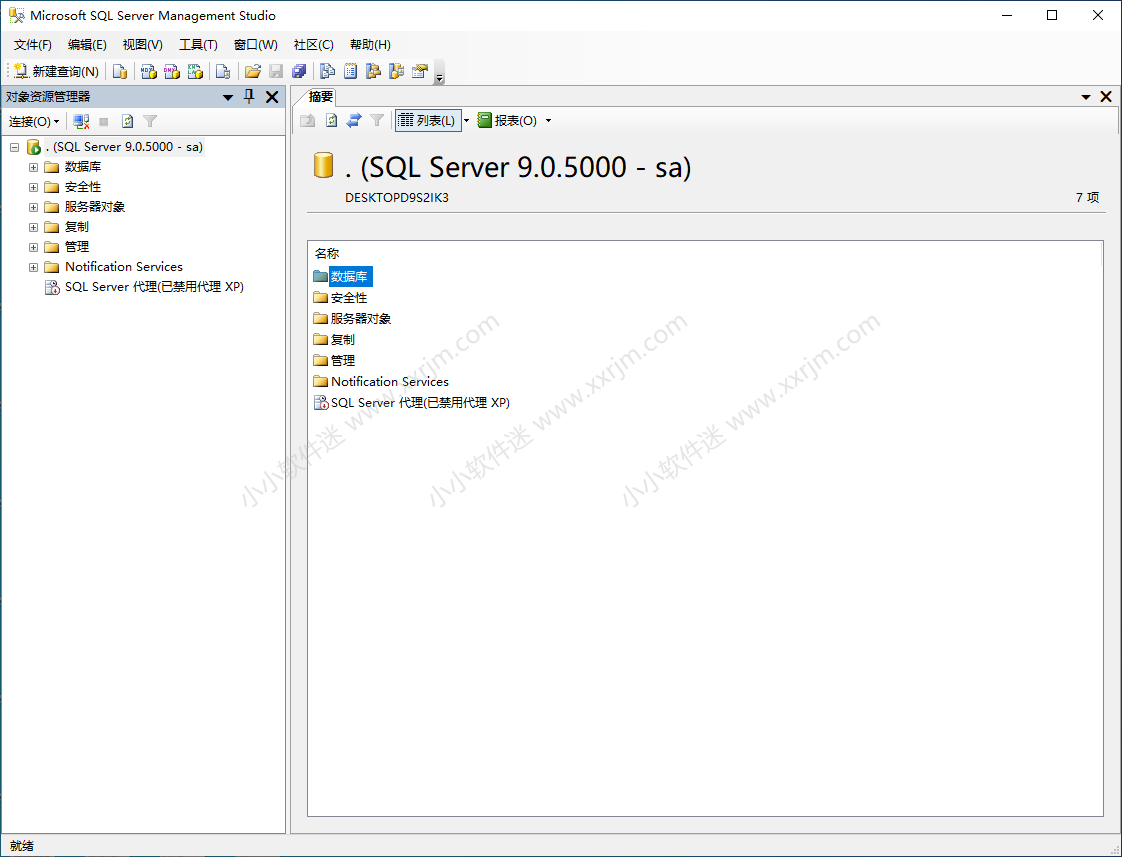
Task: Click the Database Engine Query toolbar icon
Action: tap(120, 71)
